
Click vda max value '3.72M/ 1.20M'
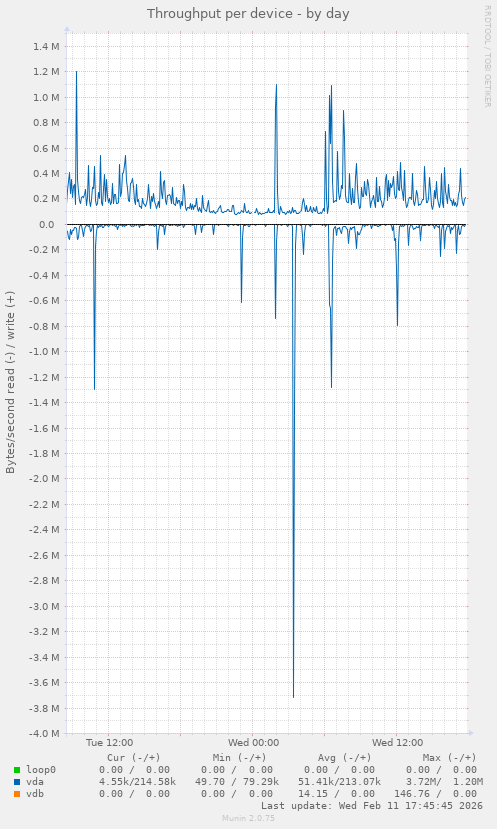tap(445, 782)
